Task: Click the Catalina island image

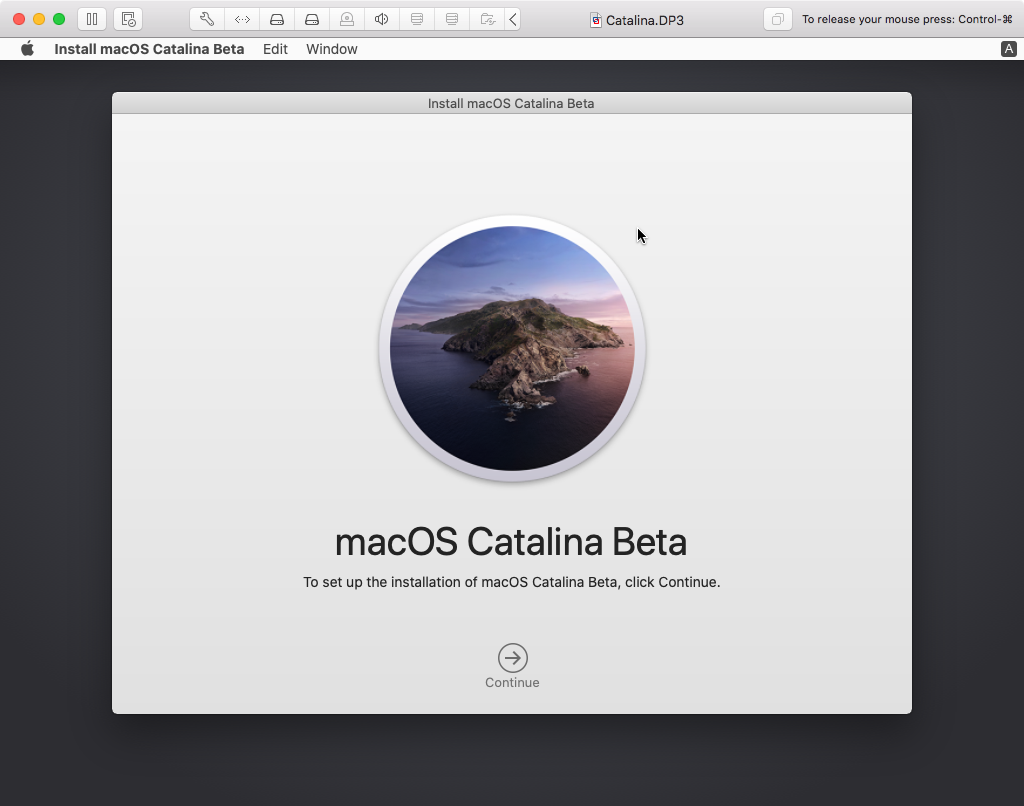Action: point(512,348)
